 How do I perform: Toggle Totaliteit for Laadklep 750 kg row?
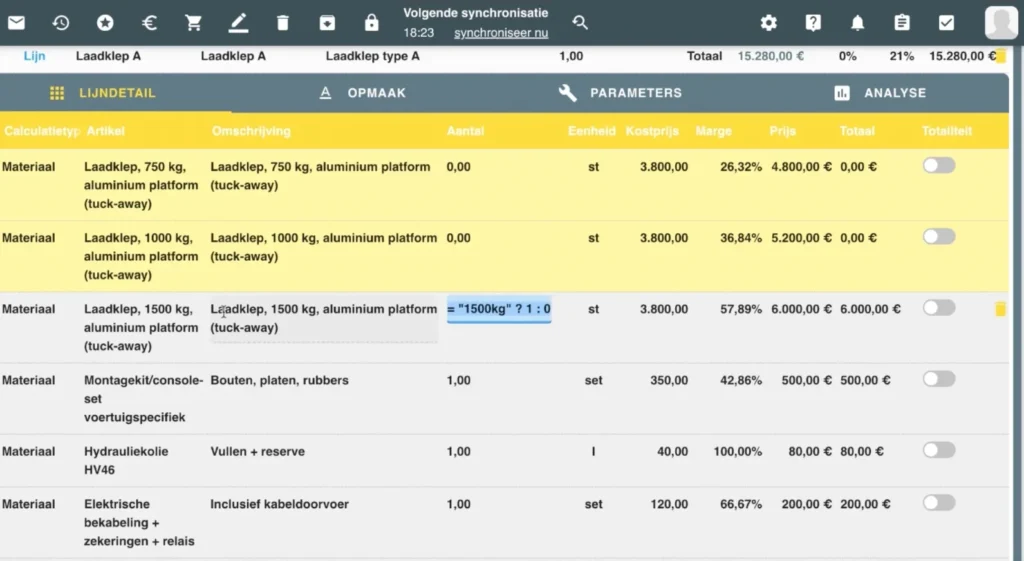point(939,166)
